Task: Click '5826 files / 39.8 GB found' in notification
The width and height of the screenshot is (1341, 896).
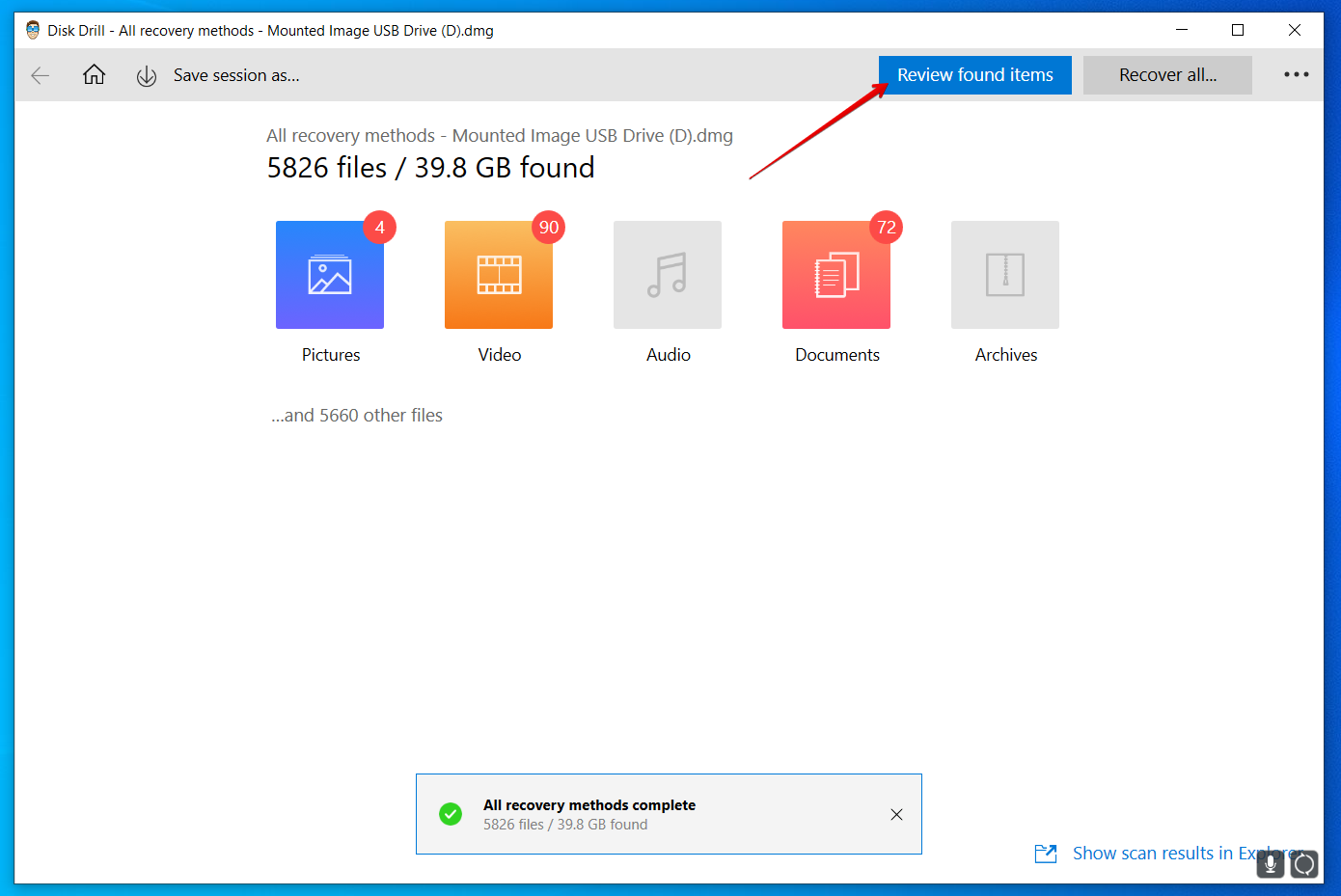Action: pos(565,825)
